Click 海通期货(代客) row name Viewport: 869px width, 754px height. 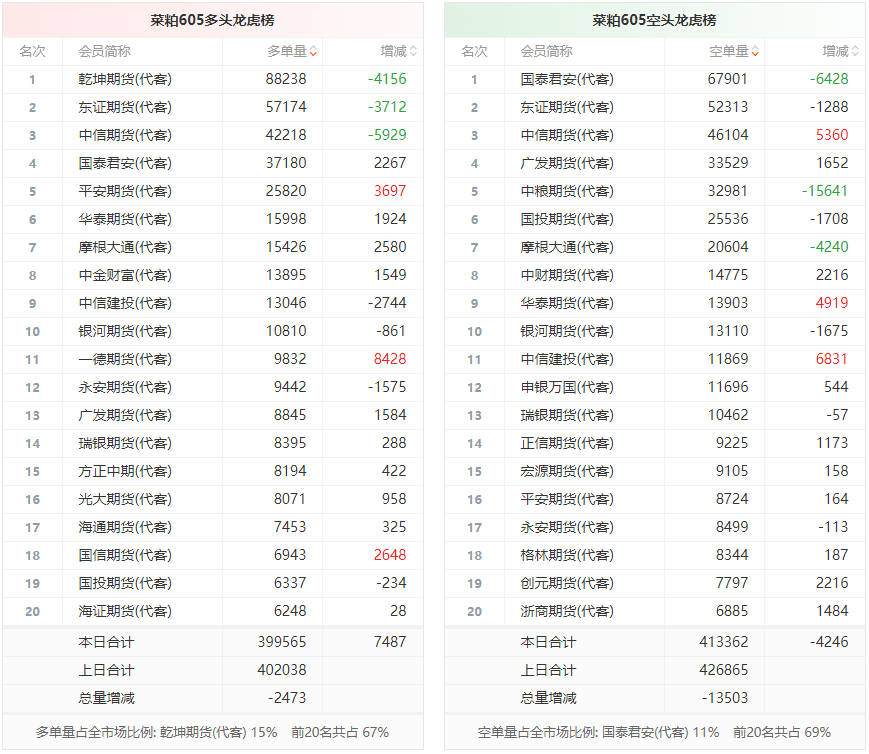125,527
